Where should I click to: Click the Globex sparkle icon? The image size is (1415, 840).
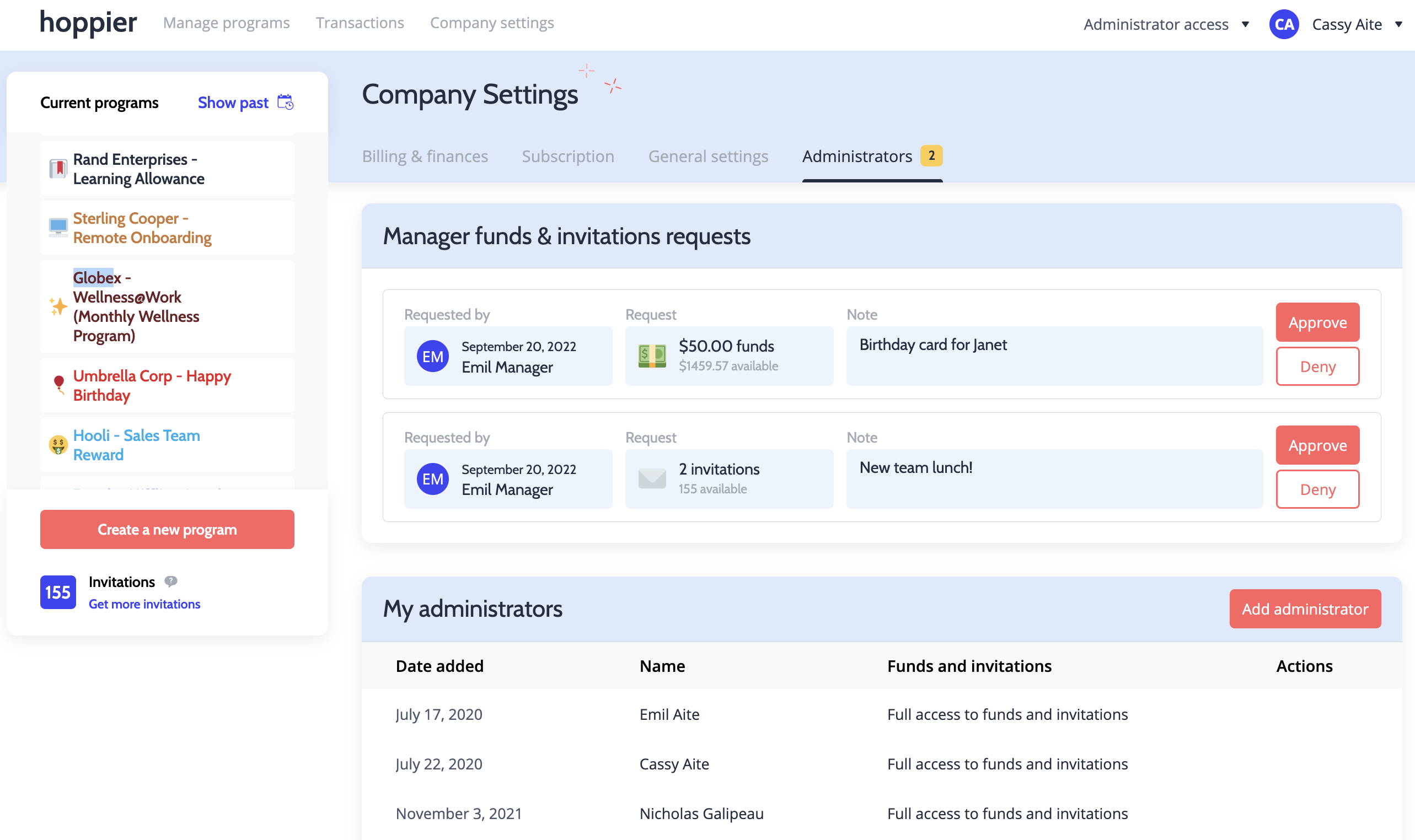(58, 306)
